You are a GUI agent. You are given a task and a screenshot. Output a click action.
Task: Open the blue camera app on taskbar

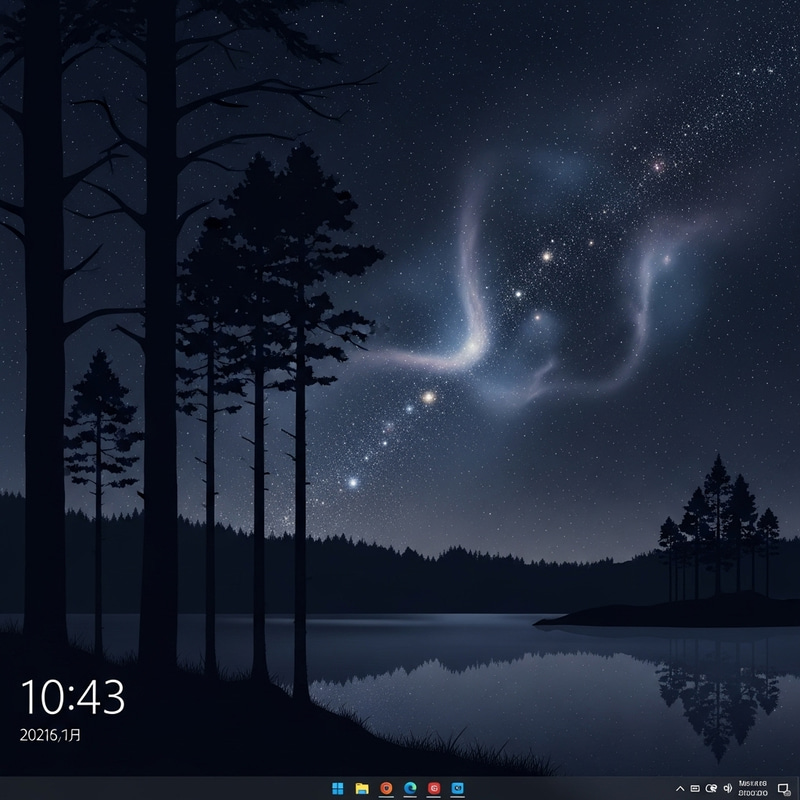[x=457, y=787]
